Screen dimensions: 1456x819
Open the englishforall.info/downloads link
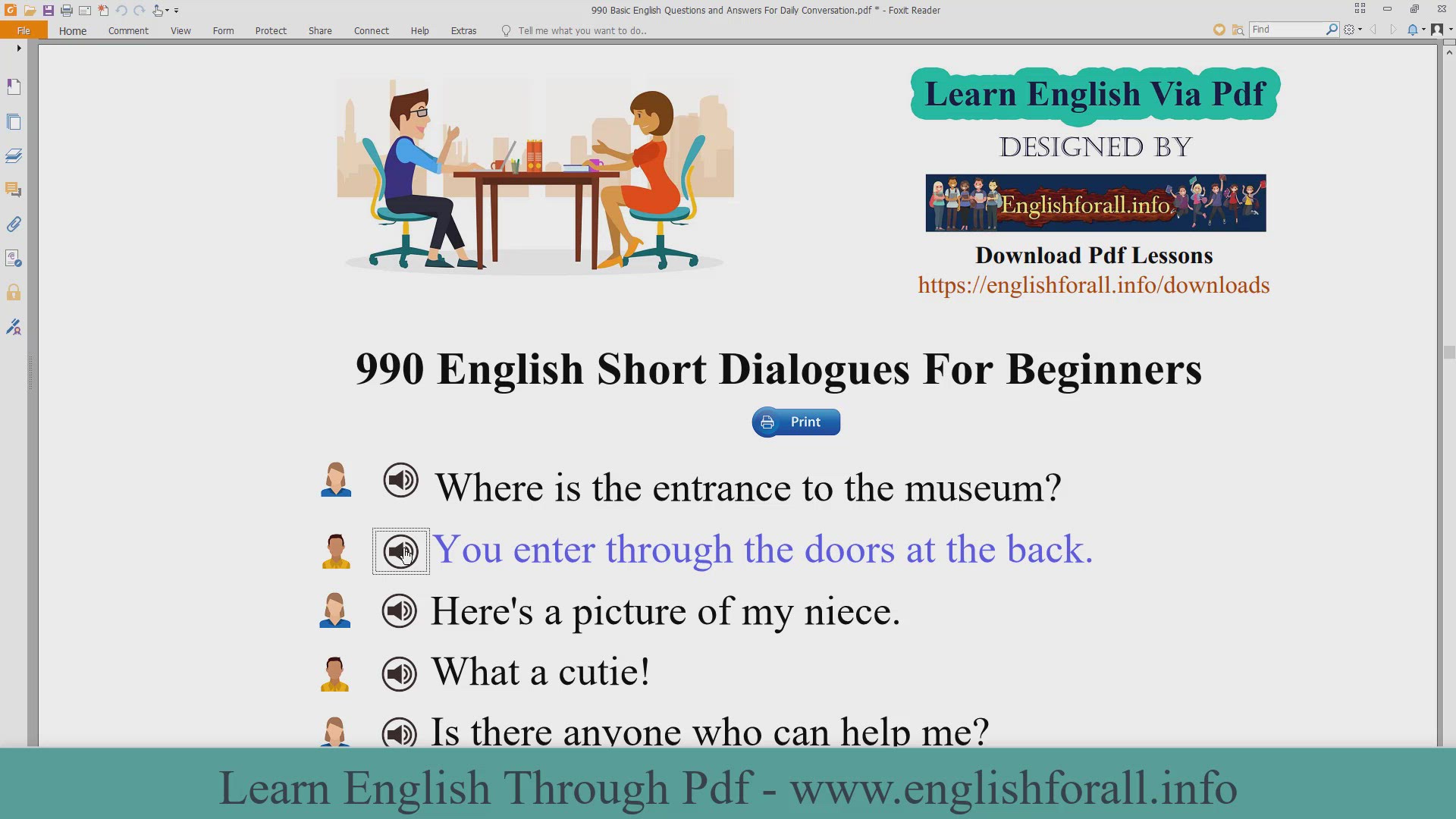tap(1093, 286)
